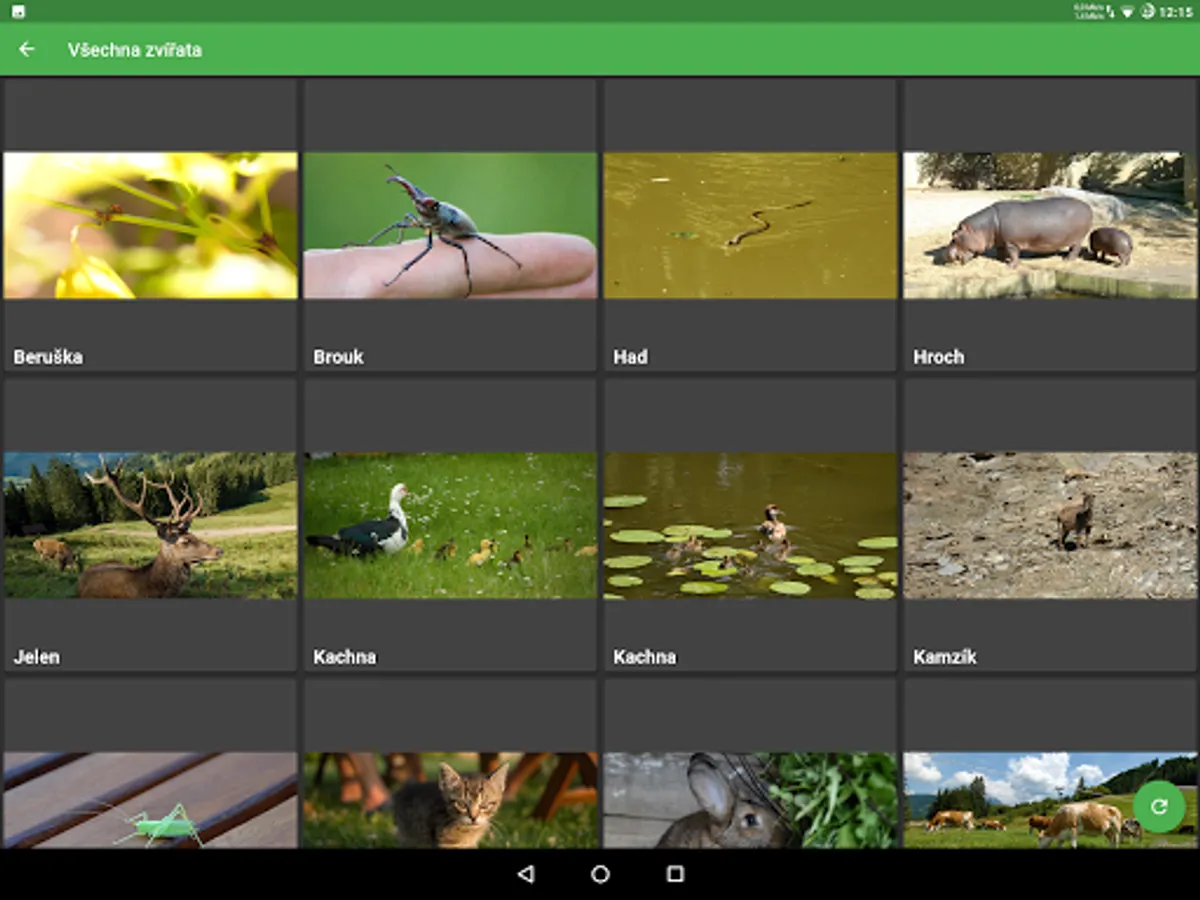Tap the back arrow in the toolbar

(25, 49)
